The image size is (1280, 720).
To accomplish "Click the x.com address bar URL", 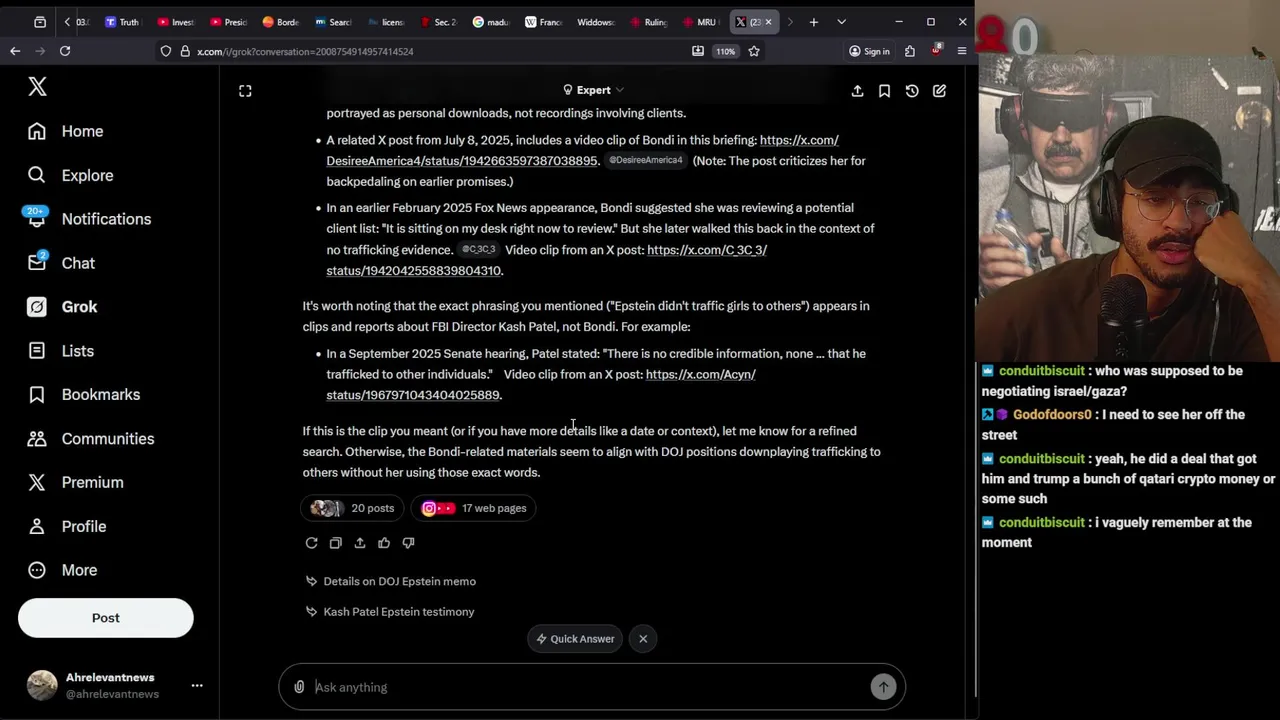I will (305, 51).
